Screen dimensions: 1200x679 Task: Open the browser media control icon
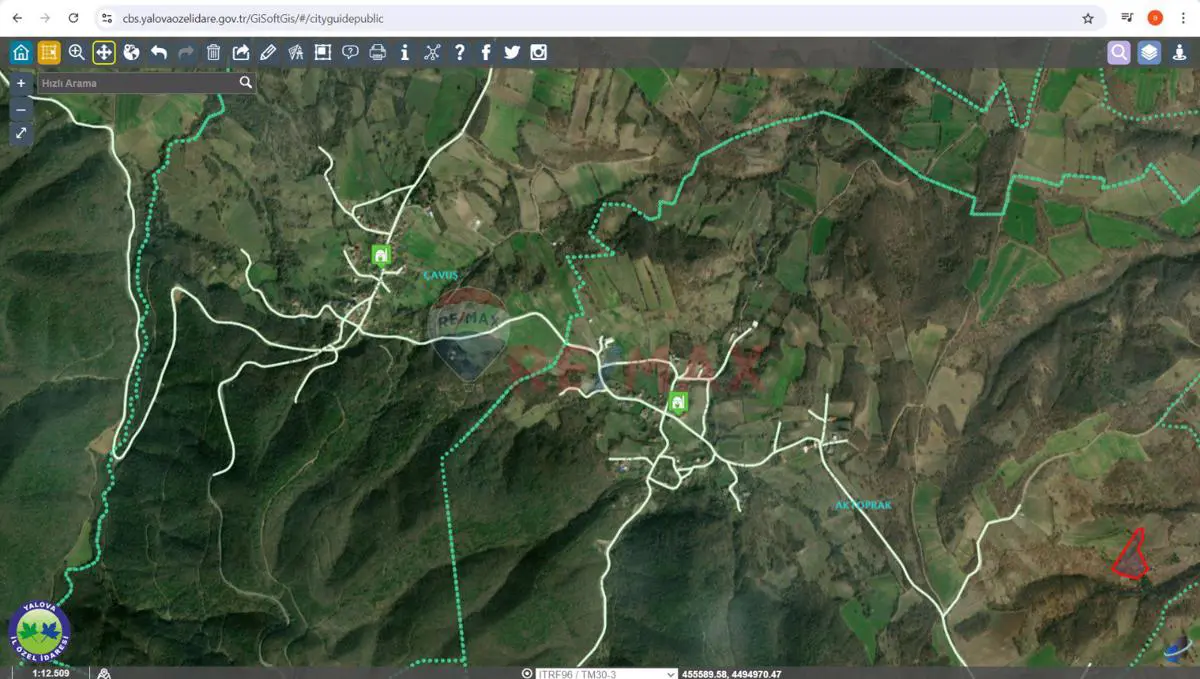1127,18
